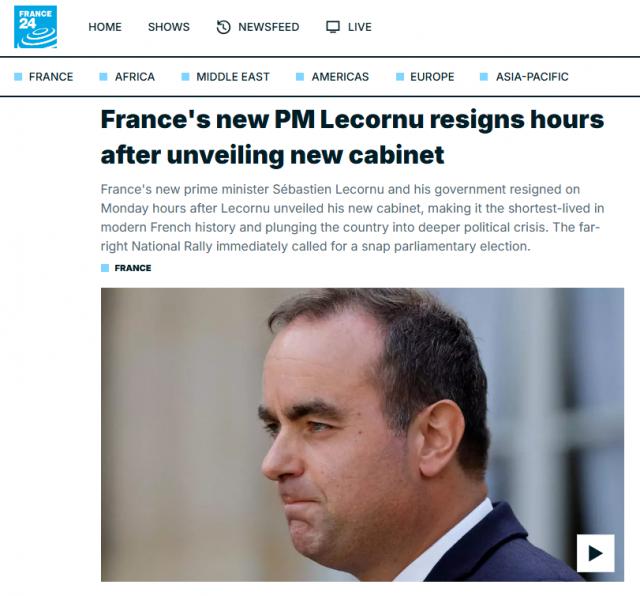Click the France tag under the summary
Image resolution: width=640 pixels, height=596 pixels.
click(x=133, y=268)
